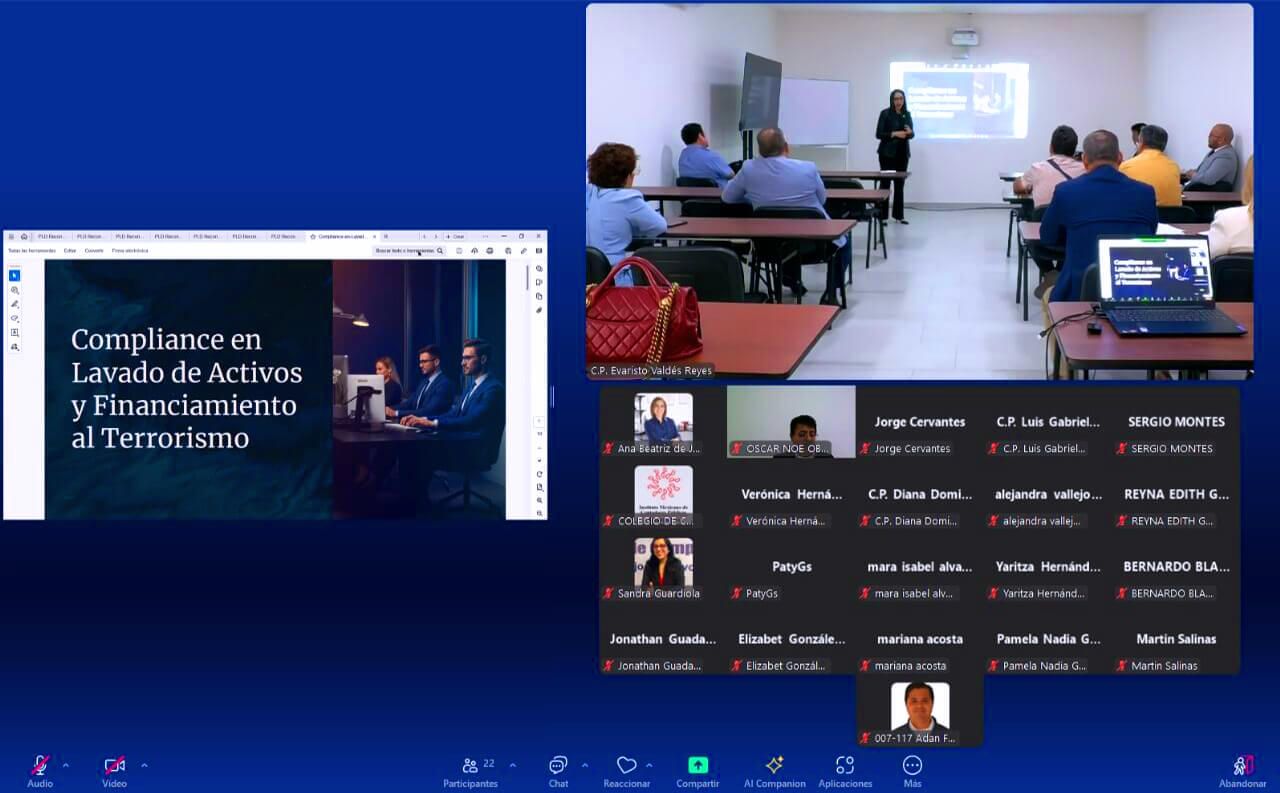Select the magnifier zoom tool in Acrobat's left toolbar
Viewport: 1280px width, 793px height.
[x=15, y=290]
